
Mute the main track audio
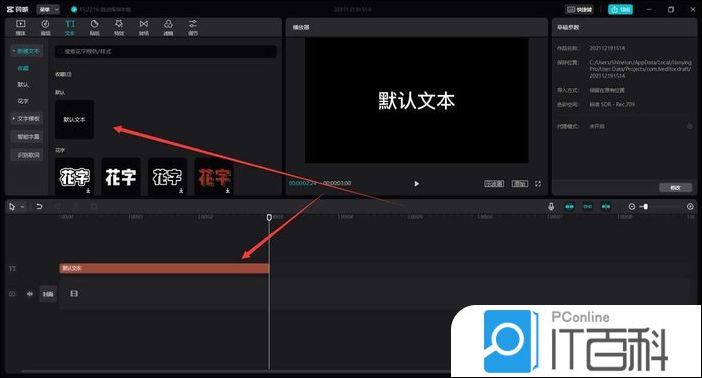[30, 294]
